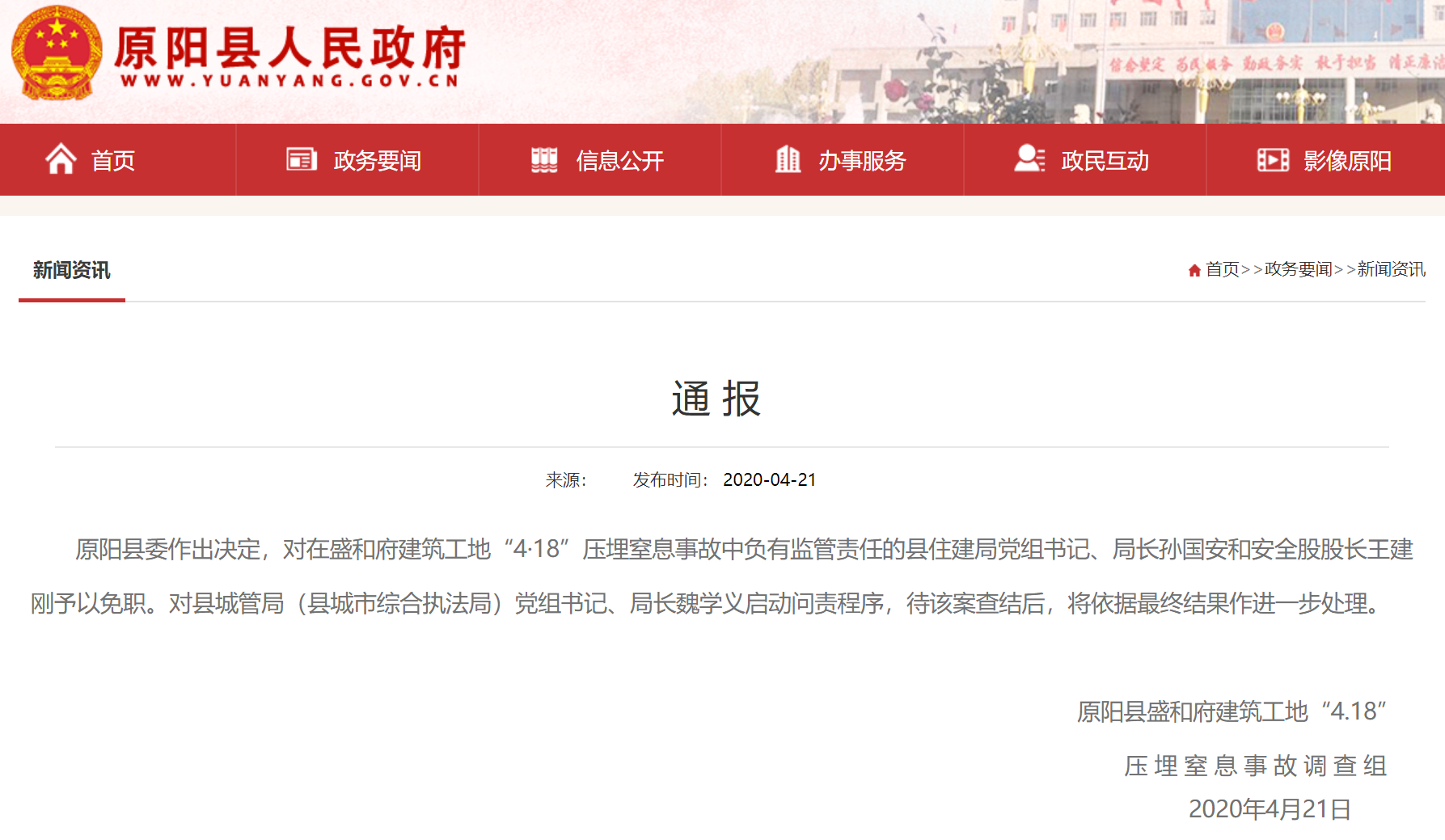Click the 原阳县人民政府 site title
This screenshot has height=840, width=1445.
(289, 48)
